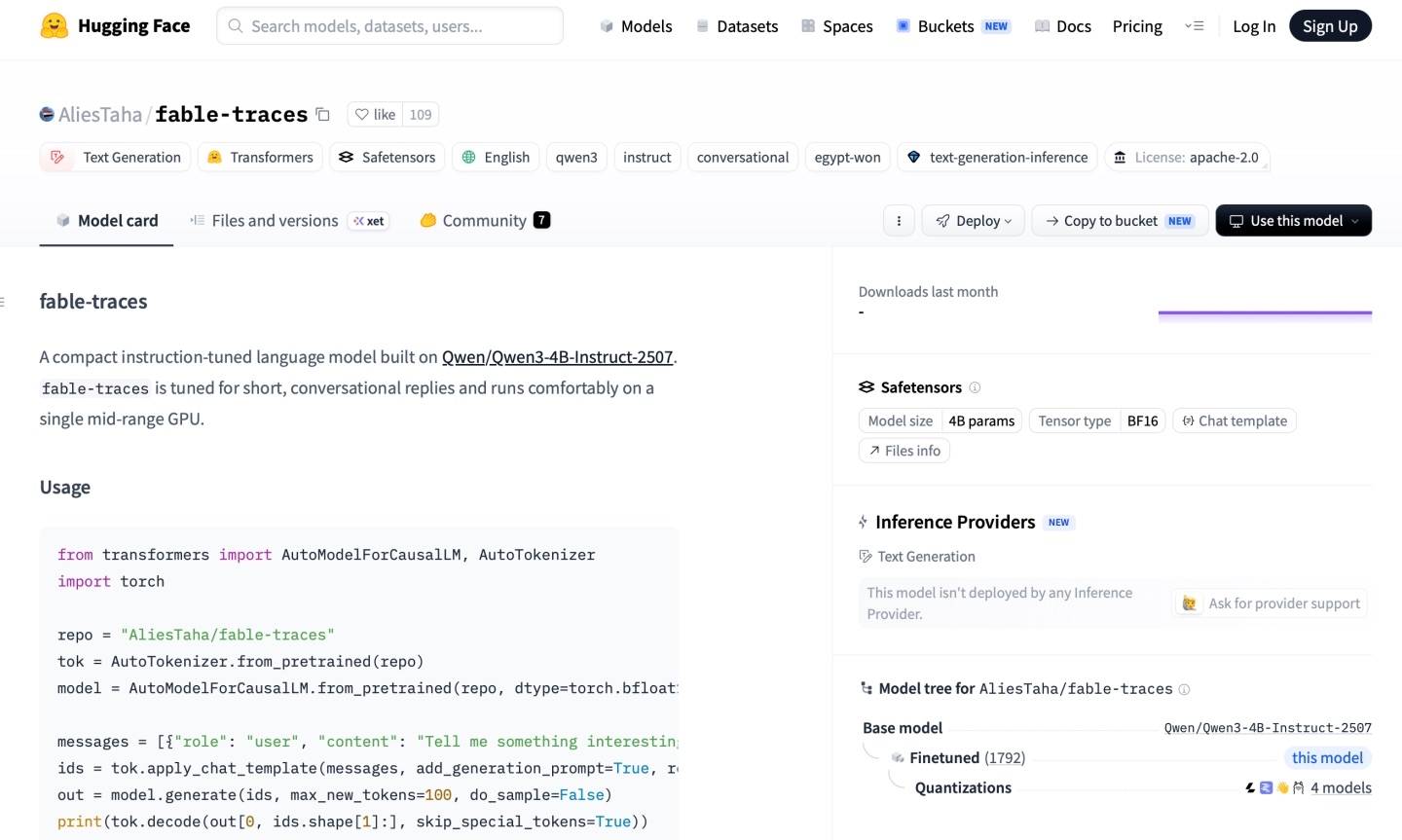Click the Usage heading
Viewport: 1402px width, 840px height.
(x=65, y=488)
